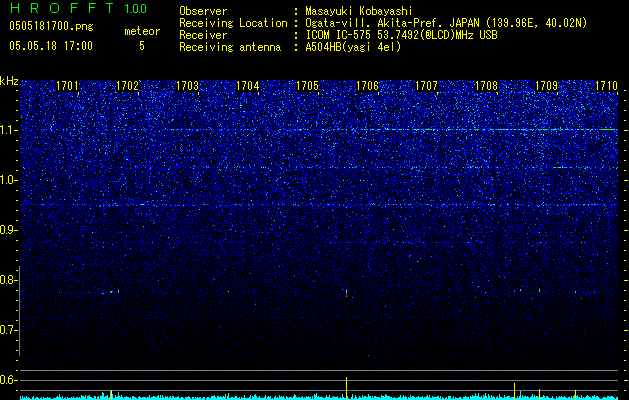Click the 1705 time axis label
Viewport: 629px width, 400px height.
(307, 86)
